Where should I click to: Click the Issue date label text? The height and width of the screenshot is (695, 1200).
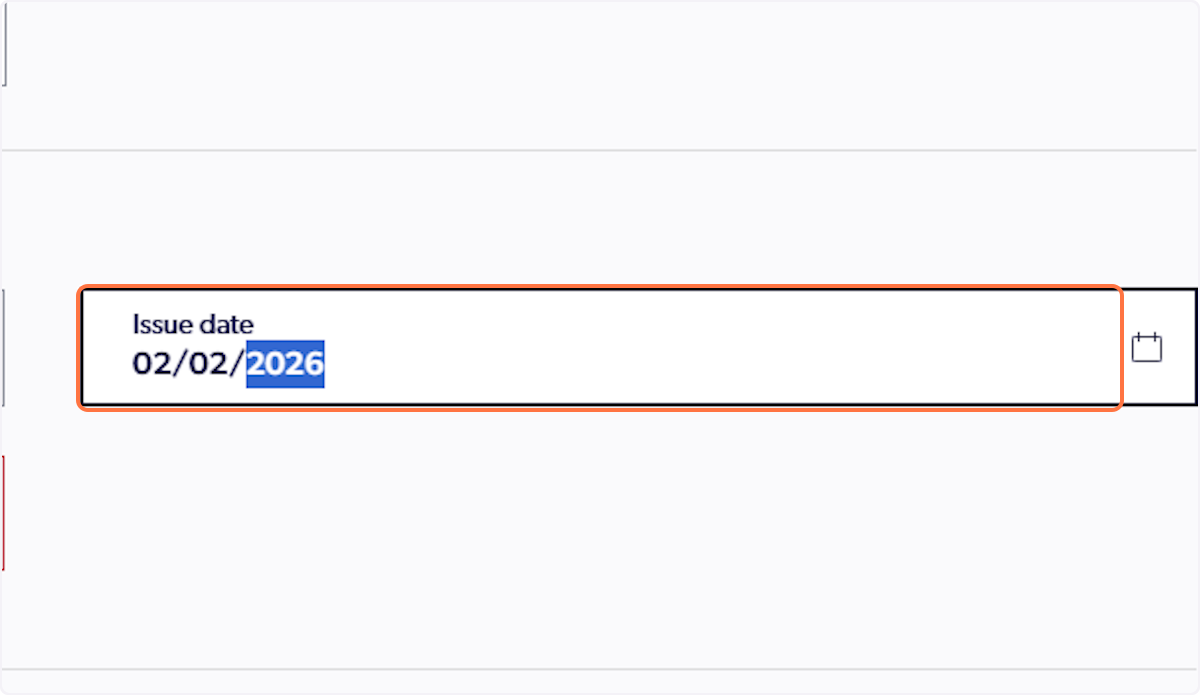point(193,324)
